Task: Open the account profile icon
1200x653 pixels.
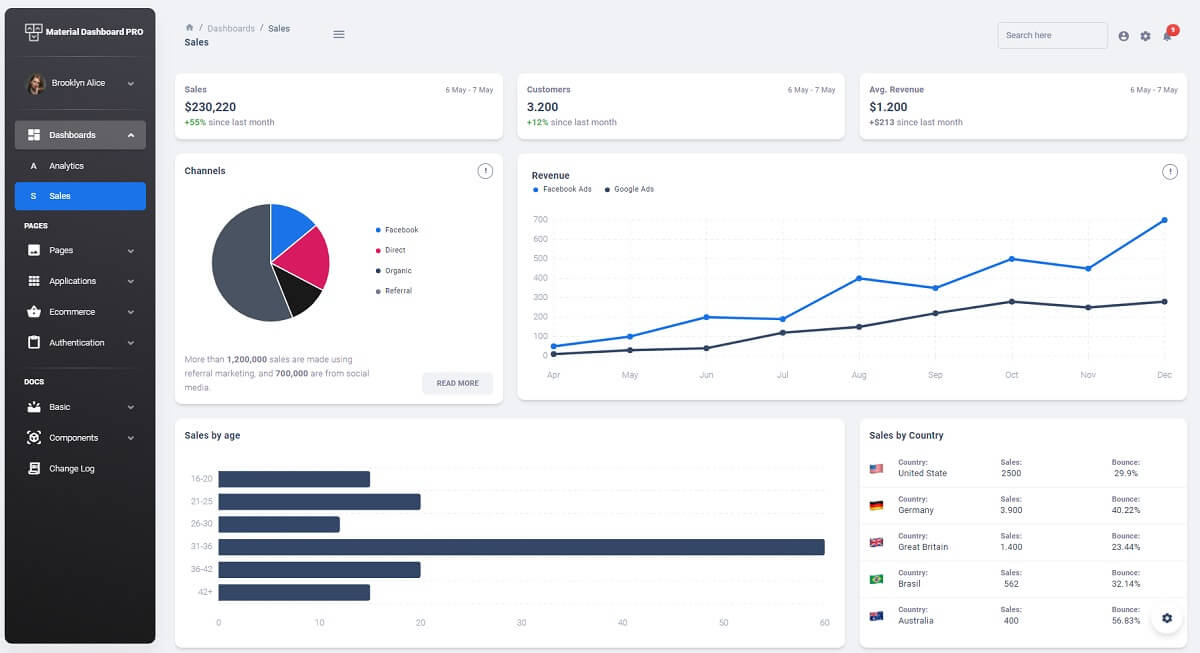Action: click(1123, 35)
